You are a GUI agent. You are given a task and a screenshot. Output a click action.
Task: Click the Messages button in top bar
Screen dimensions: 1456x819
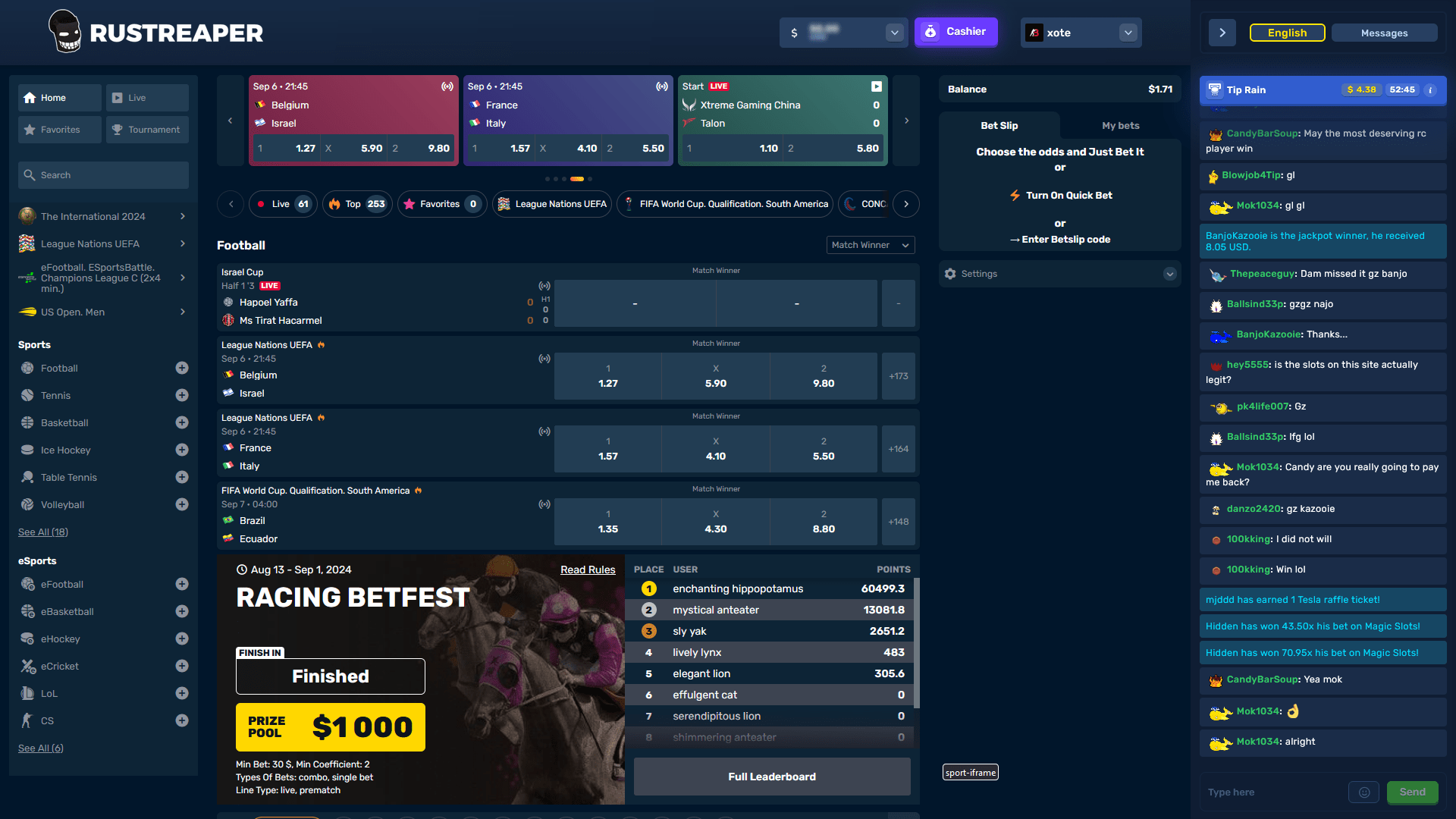click(1385, 32)
